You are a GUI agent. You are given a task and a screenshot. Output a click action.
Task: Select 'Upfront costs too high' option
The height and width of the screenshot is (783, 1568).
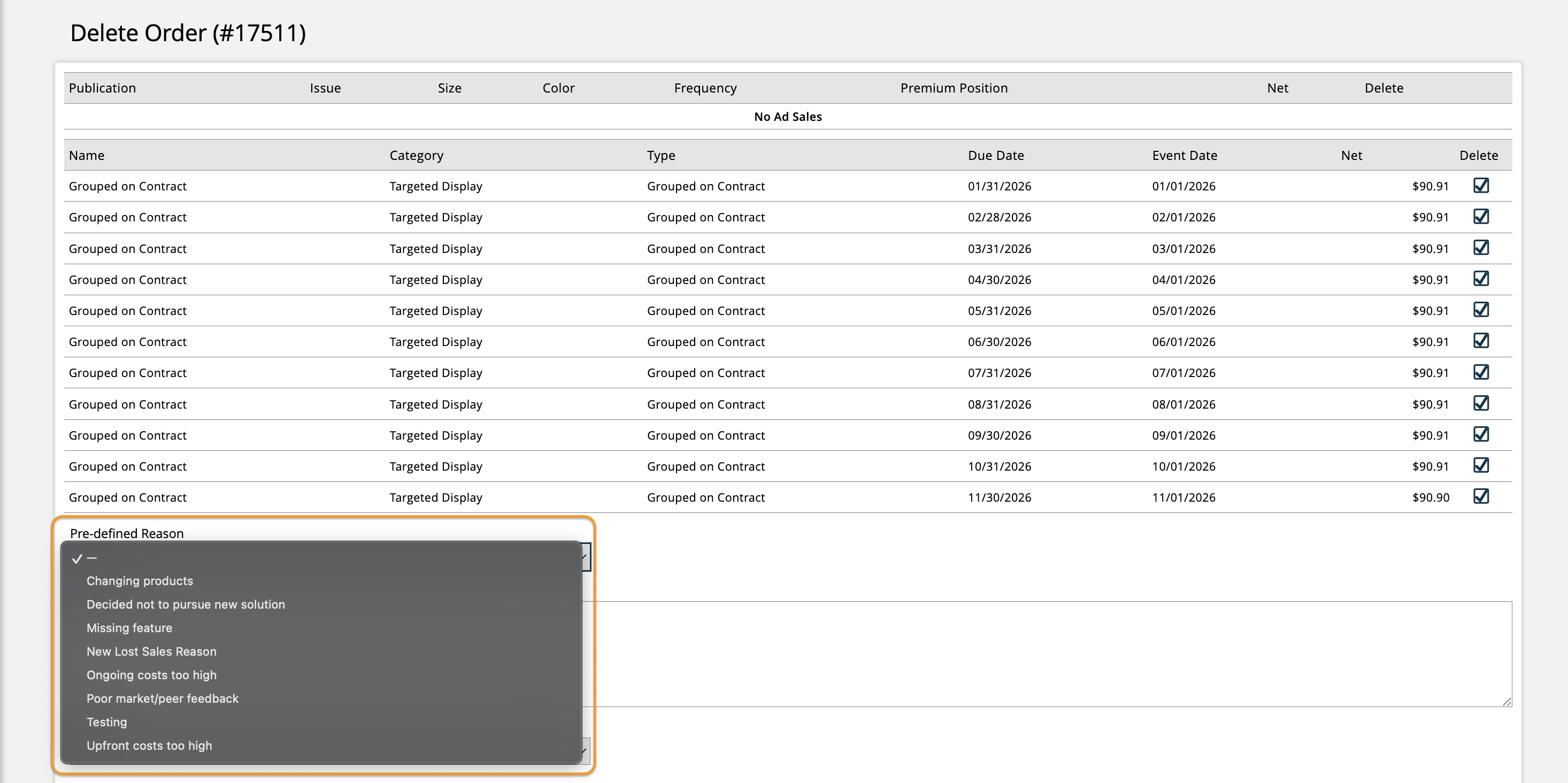coord(149,746)
